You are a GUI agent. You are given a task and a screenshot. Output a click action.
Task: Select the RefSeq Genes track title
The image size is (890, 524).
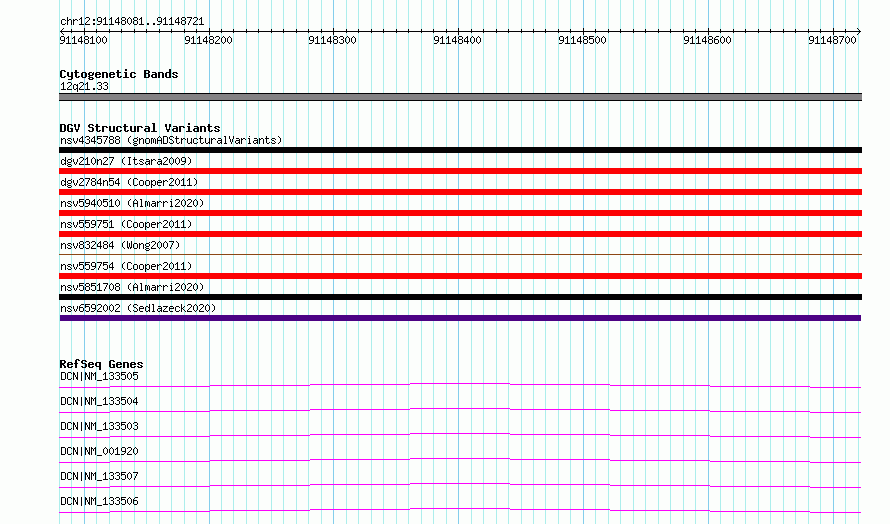(101, 364)
